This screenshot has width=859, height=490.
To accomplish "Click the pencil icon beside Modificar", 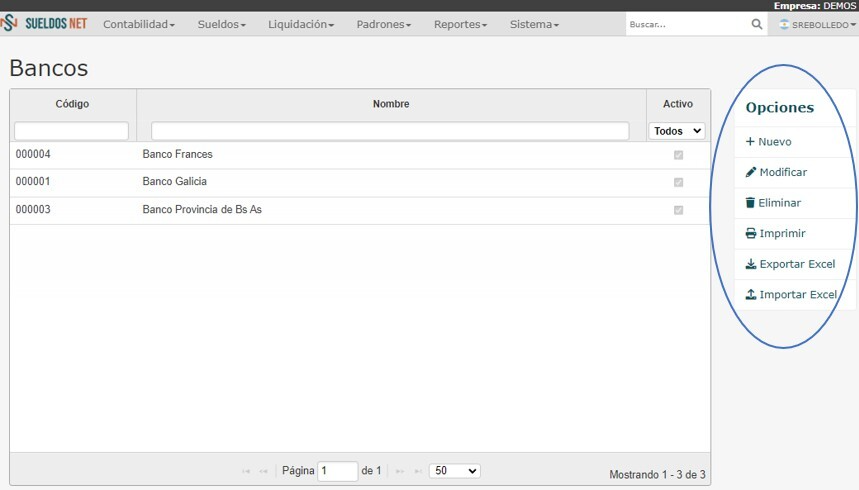I will click(x=751, y=172).
